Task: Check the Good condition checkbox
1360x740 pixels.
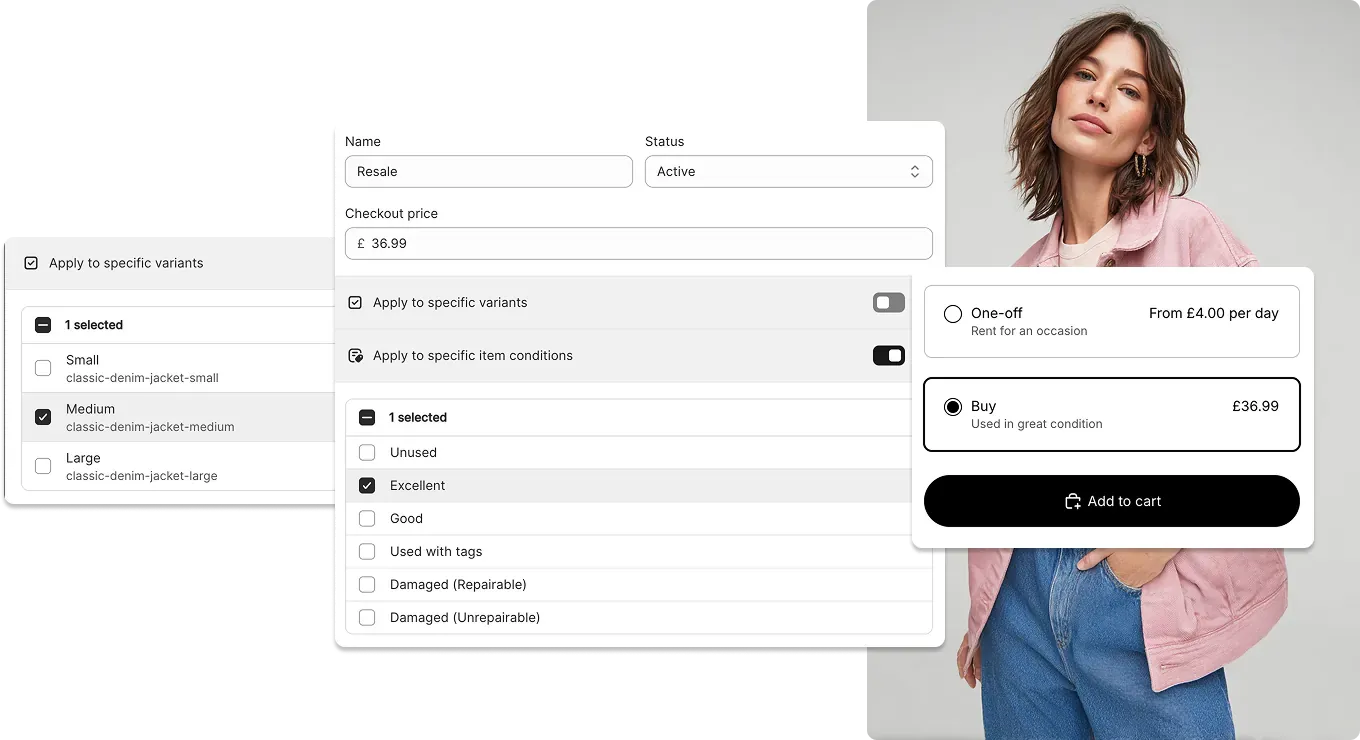Action: click(x=367, y=518)
